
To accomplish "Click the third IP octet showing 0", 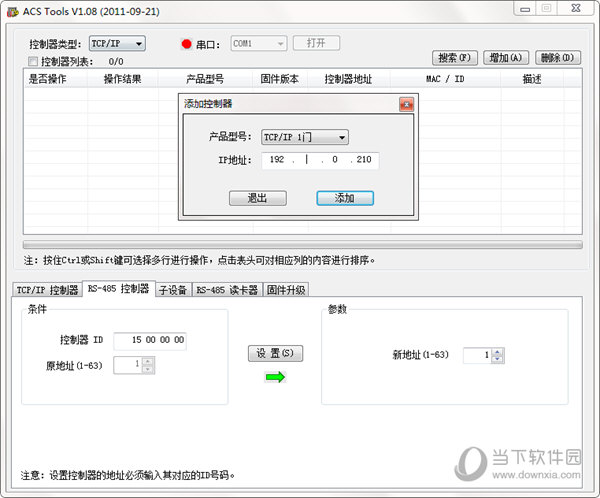I will 335,160.
